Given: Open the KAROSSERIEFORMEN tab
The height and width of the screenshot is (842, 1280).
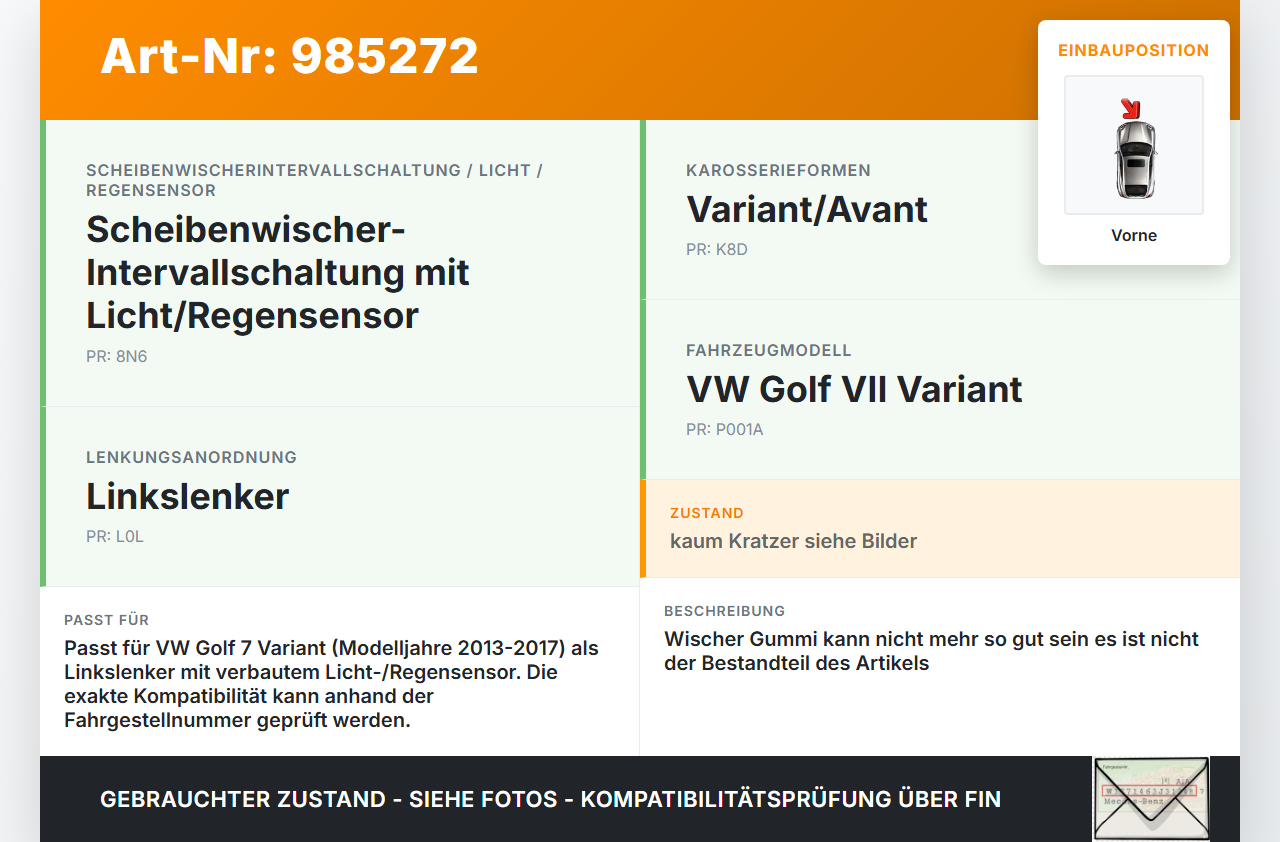Looking at the screenshot, I should coord(777,170).
